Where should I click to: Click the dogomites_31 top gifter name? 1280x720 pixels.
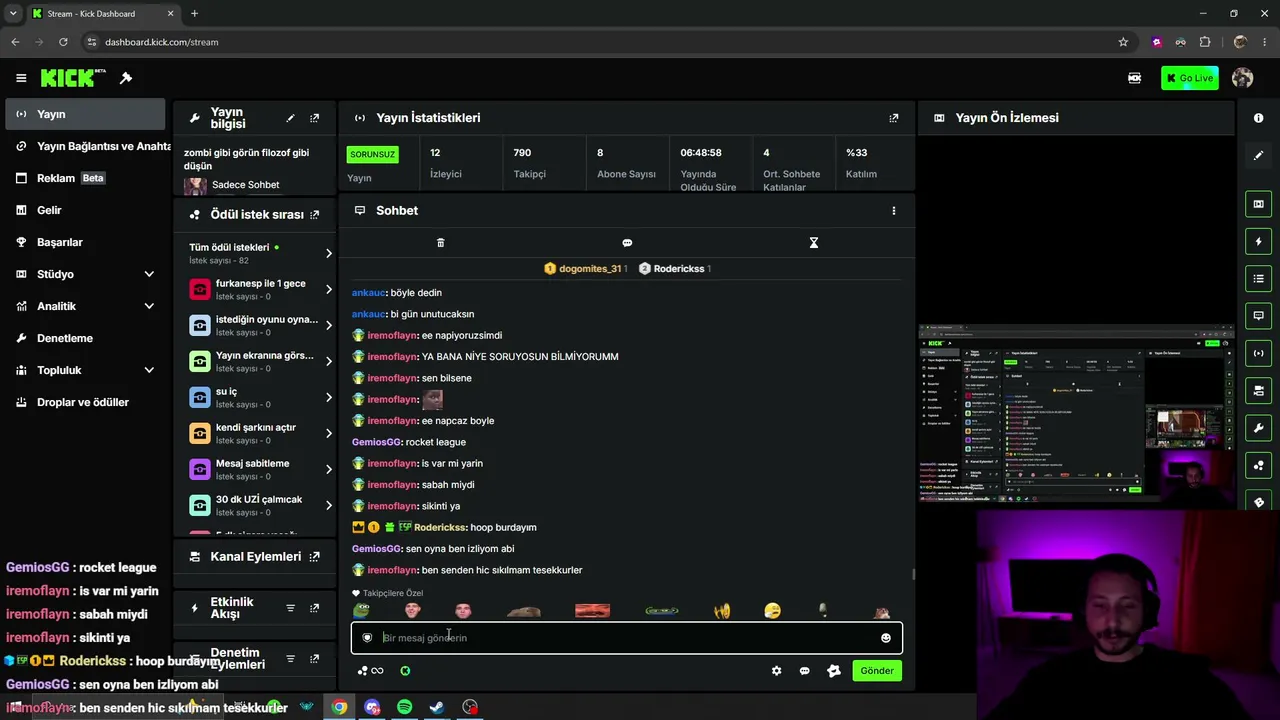pyautogui.click(x=590, y=269)
